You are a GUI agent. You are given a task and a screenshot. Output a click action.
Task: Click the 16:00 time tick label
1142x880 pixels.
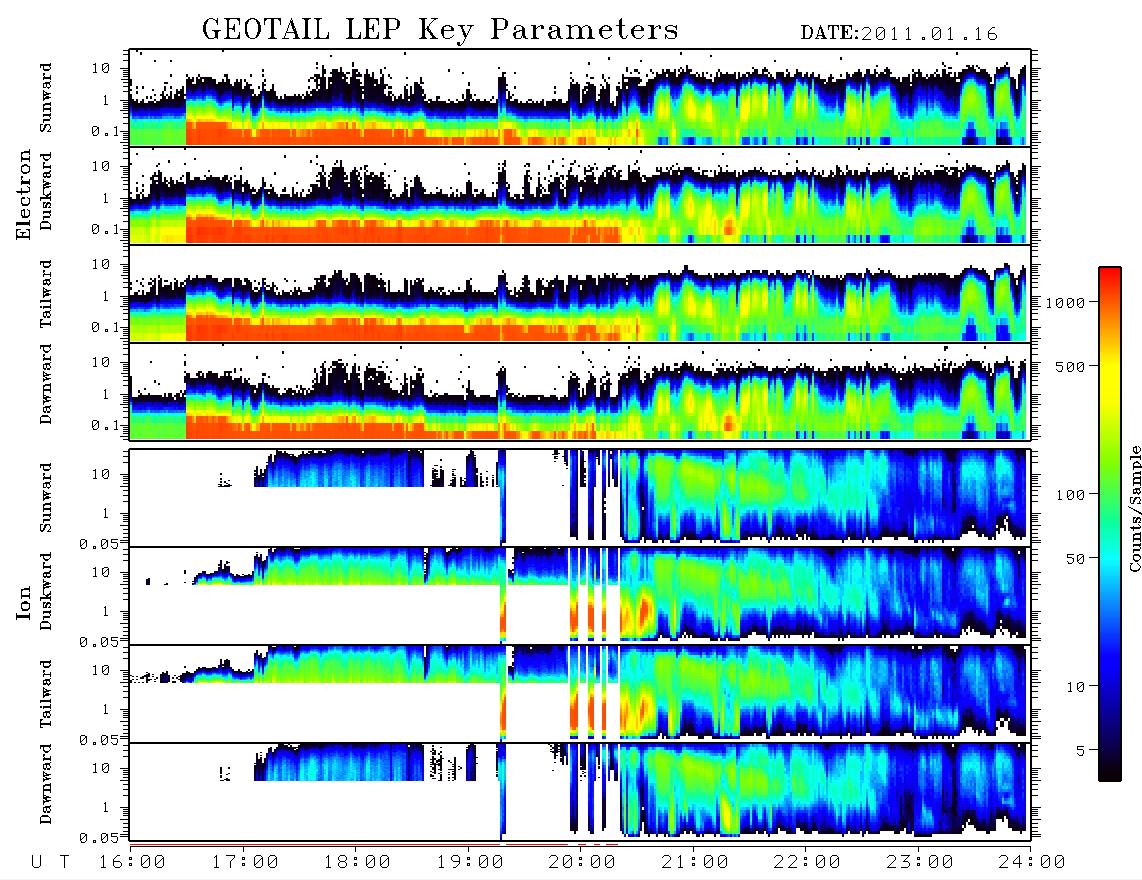coord(133,862)
